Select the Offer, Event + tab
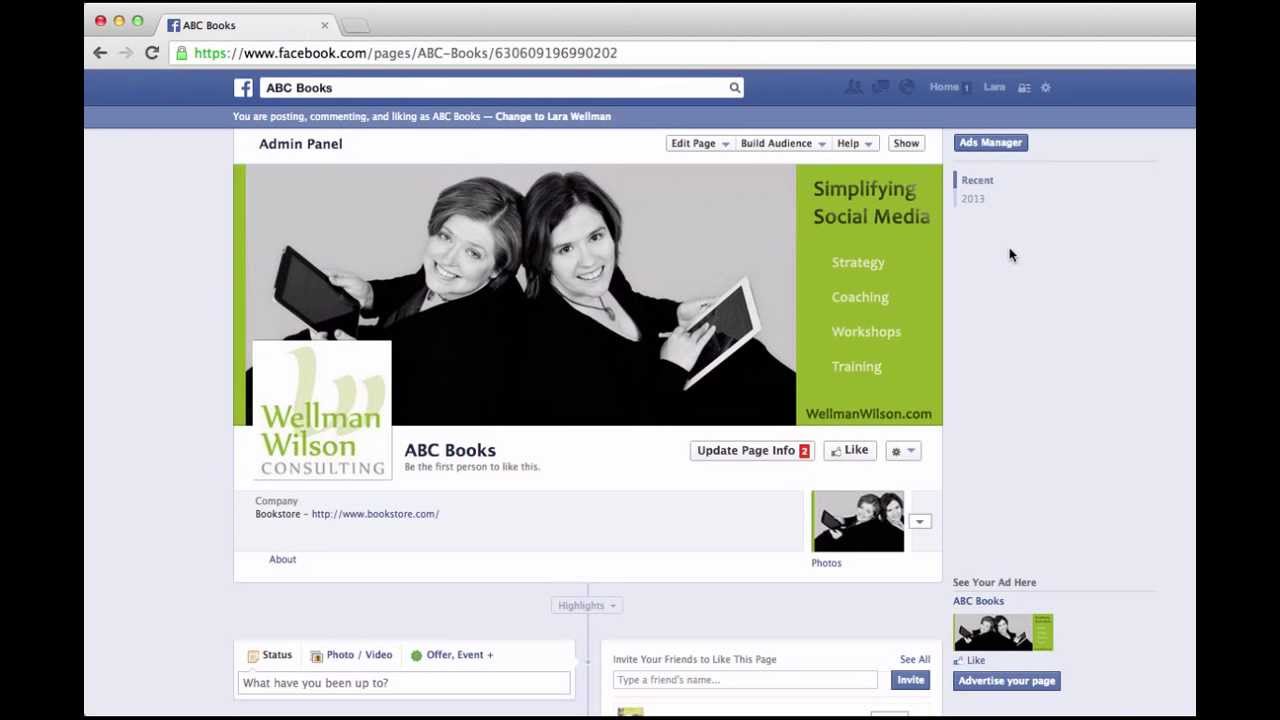This screenshot has height=720, width=1280. coord(452,655)
